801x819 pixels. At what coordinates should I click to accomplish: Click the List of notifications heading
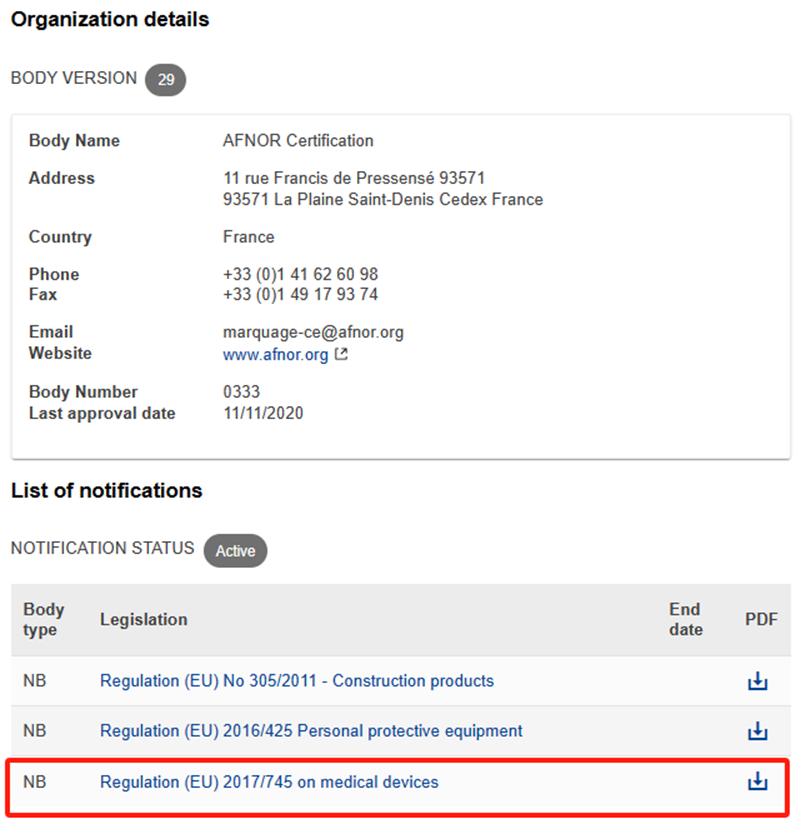coord(107,491)
